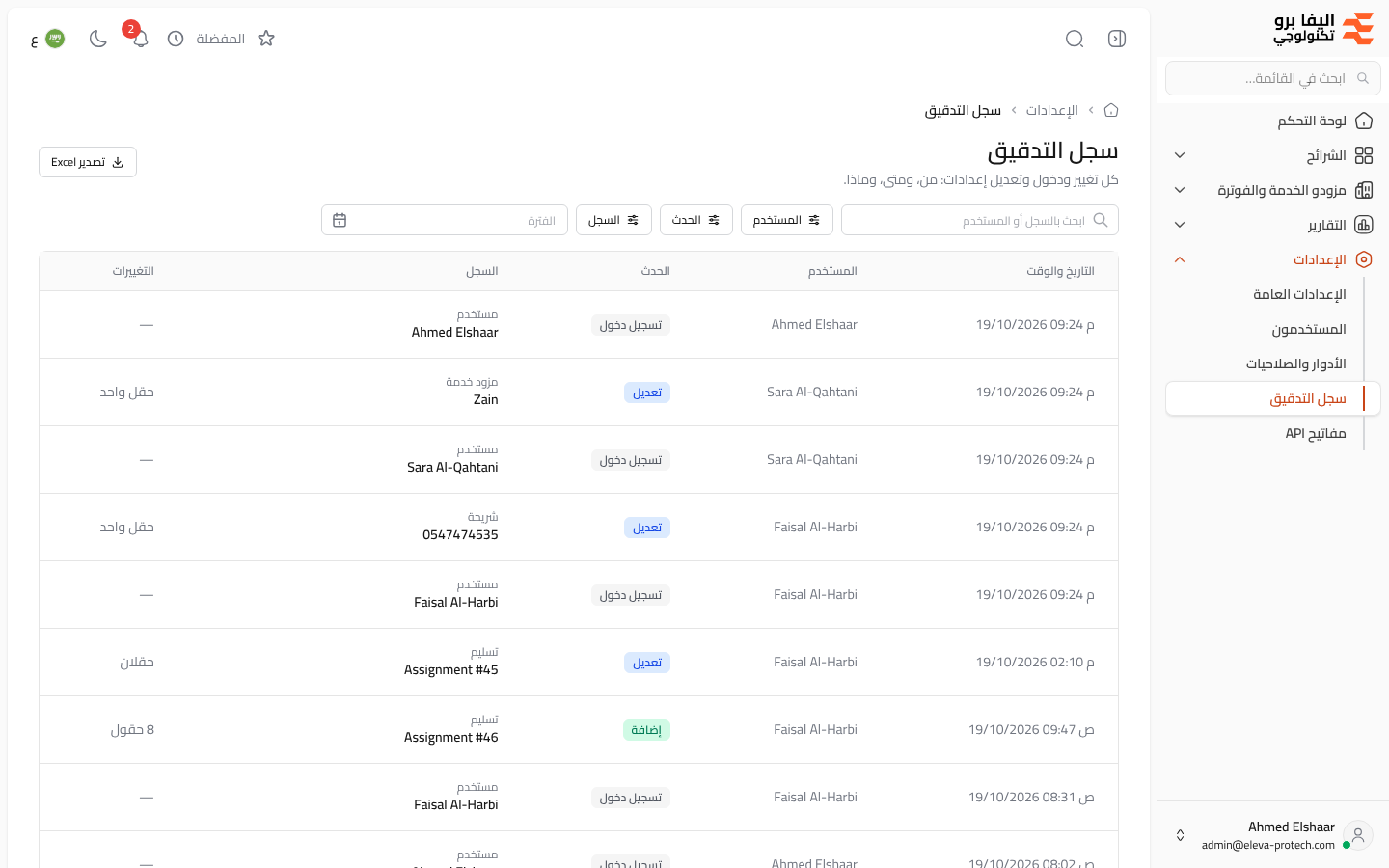This screenshot has width=1389, height=868.
Task: Click the home icon in breadcrumb
Action: pos(1111,110)
